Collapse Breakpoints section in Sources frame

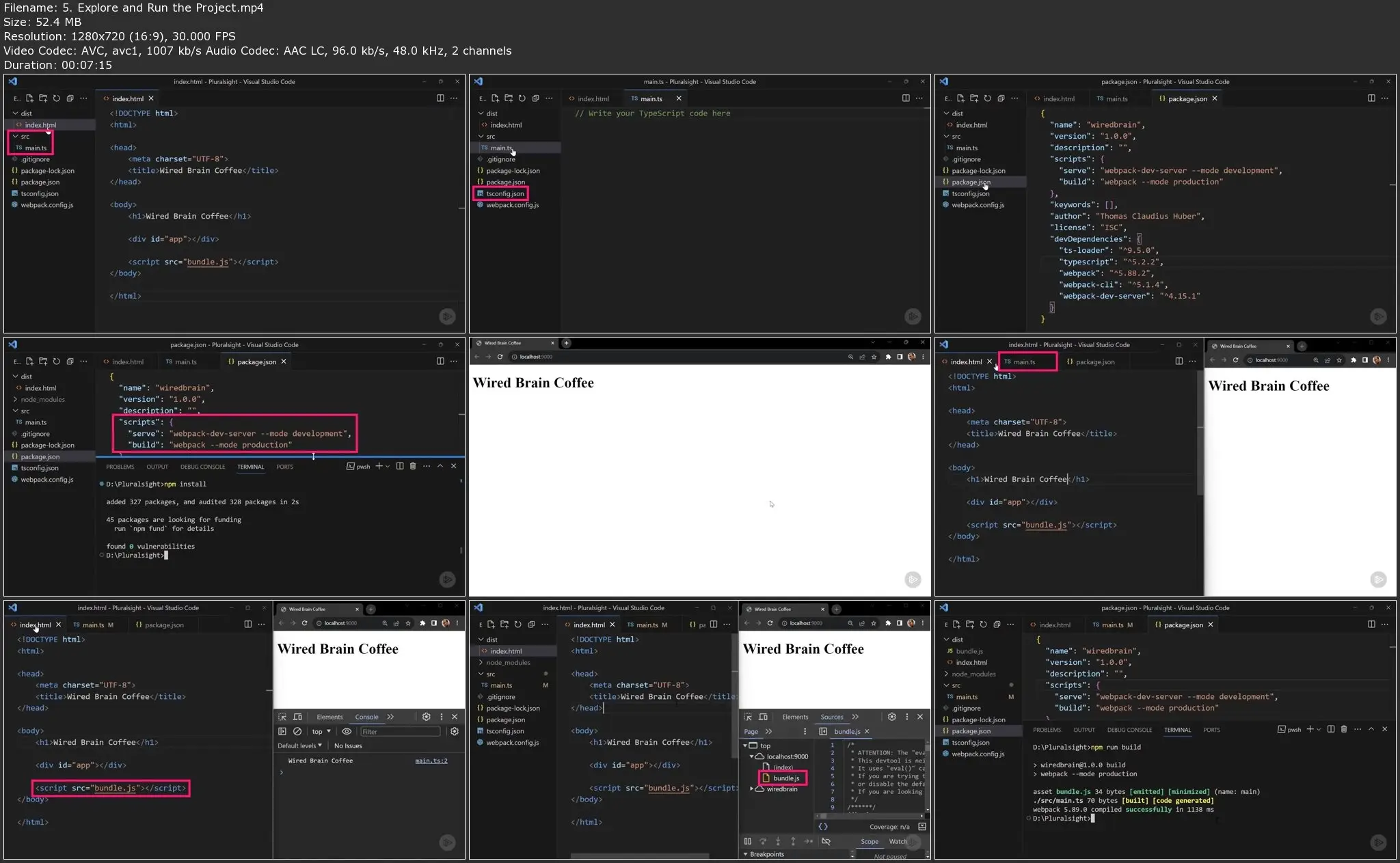746,854
